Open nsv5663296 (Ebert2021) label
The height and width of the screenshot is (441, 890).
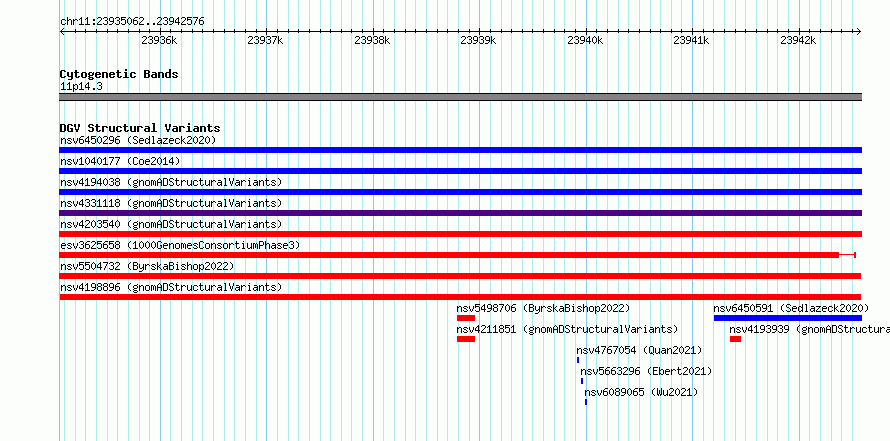click(646, 371)
